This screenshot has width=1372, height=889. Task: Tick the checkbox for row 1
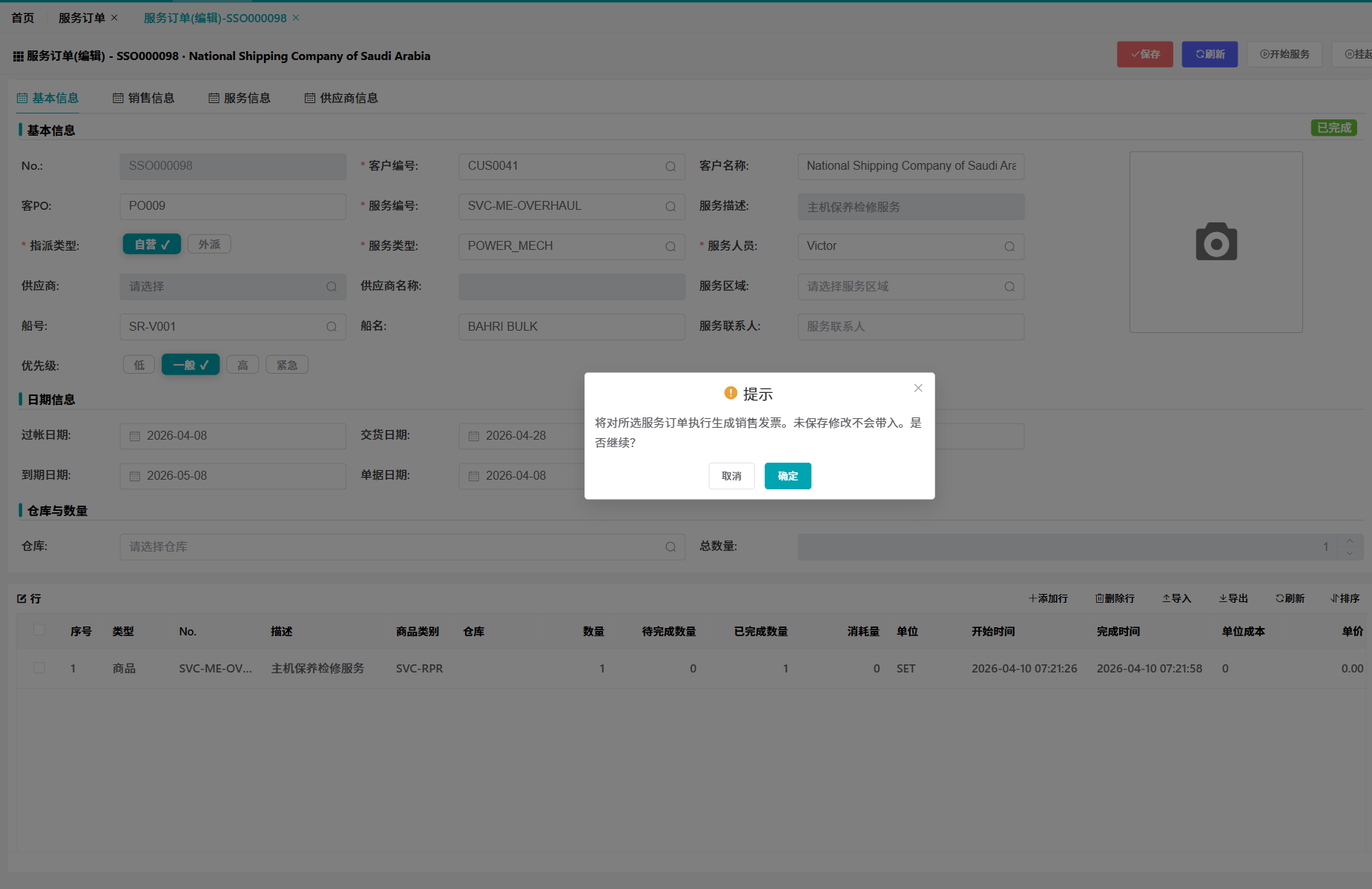[39, 668]
